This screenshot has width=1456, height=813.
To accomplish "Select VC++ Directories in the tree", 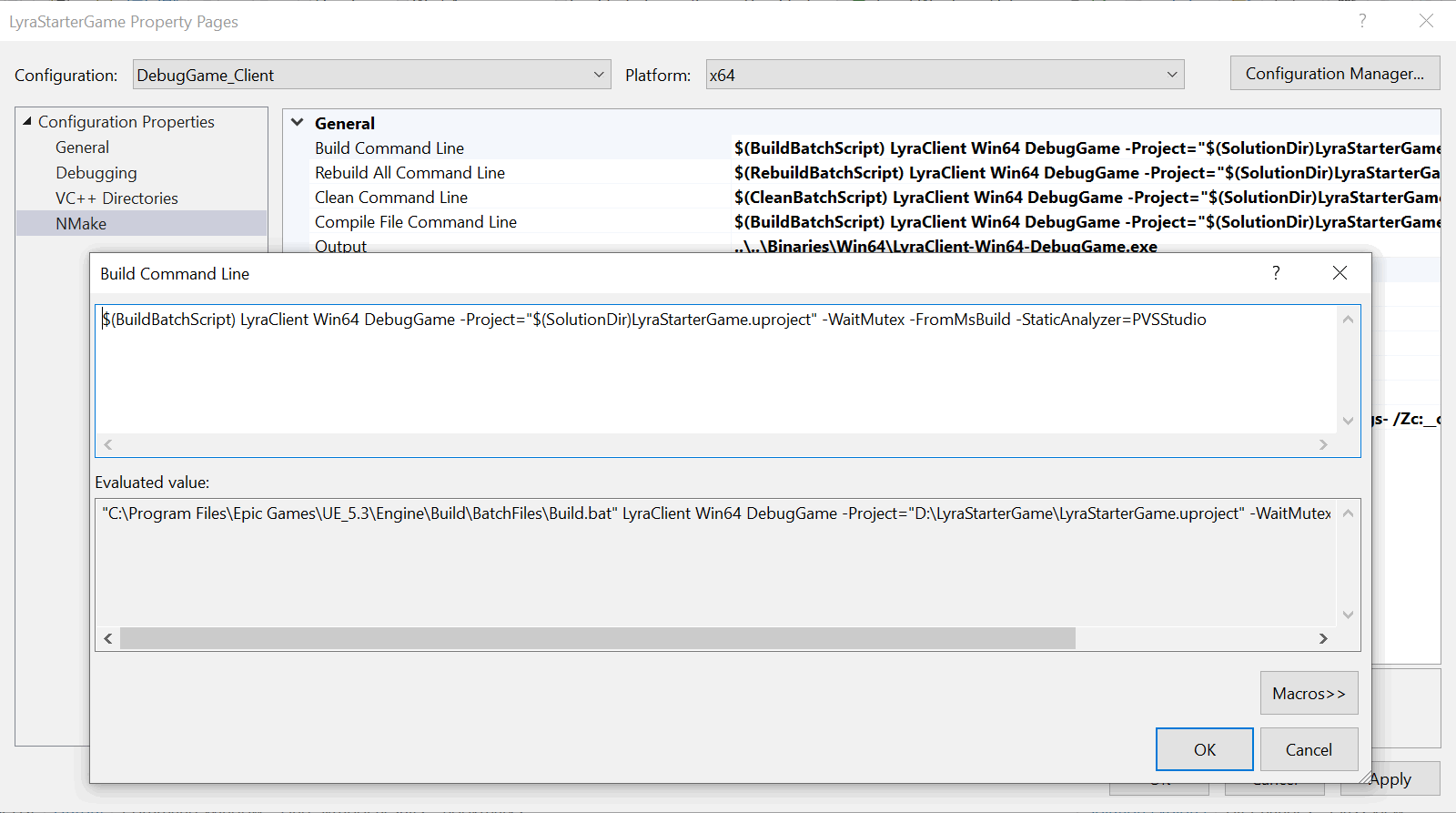I will coord(116,198).
